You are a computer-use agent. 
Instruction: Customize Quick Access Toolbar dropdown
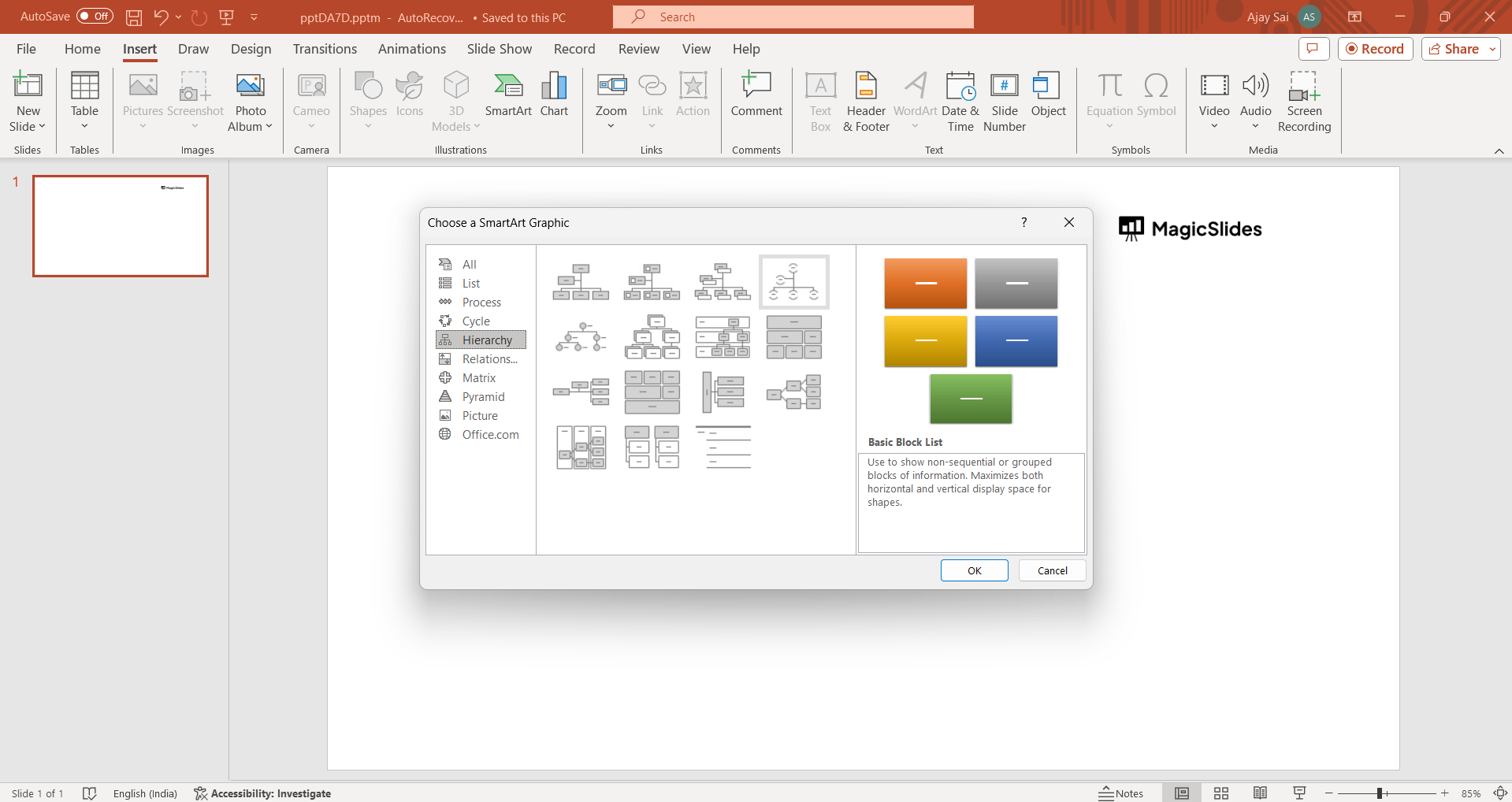pos(254,17)
